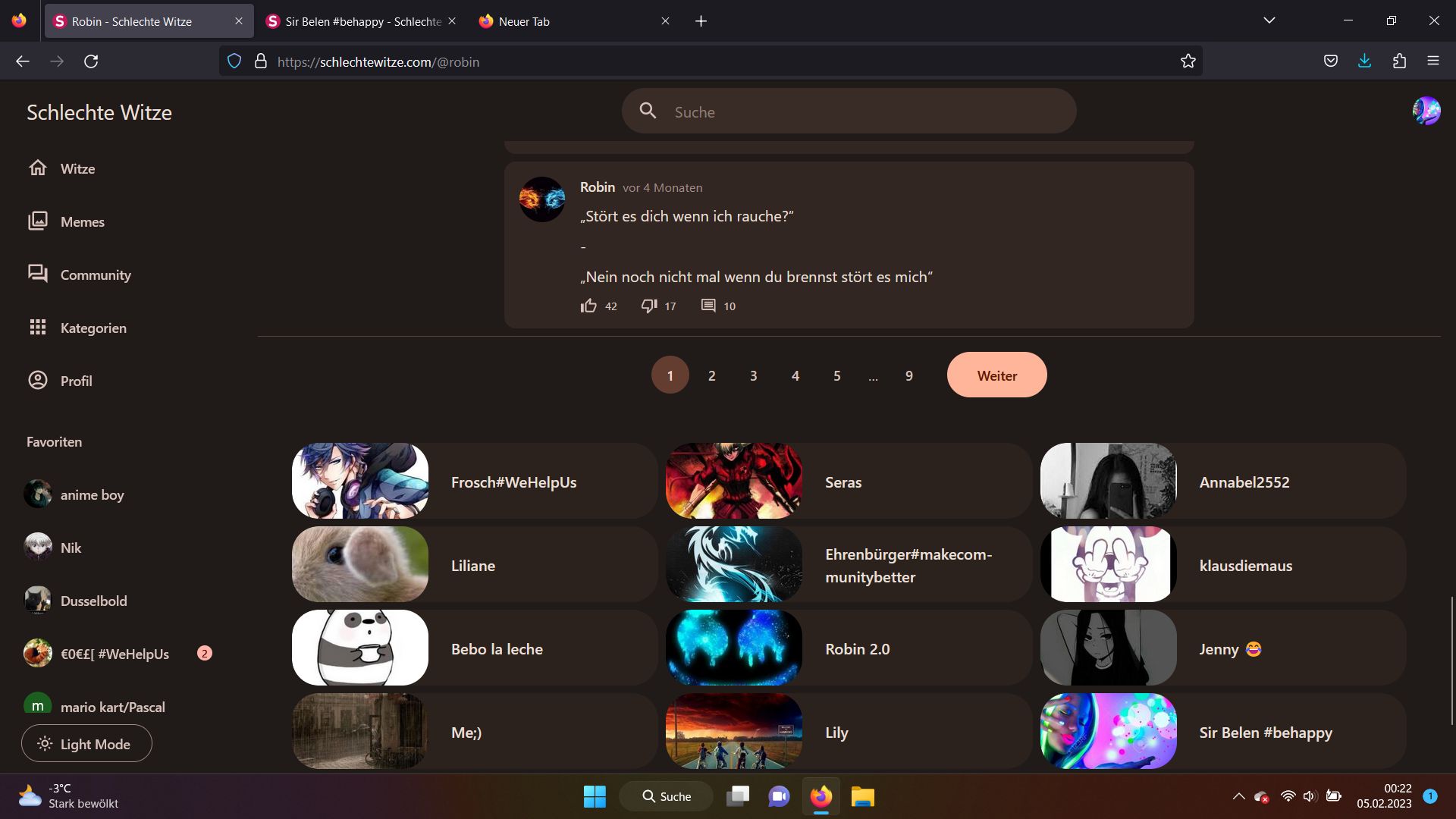Image resolution: width=1456 pixels, height=819 pixels.
Task: Open the Community page in sidebar
Action: click(95, 275)
